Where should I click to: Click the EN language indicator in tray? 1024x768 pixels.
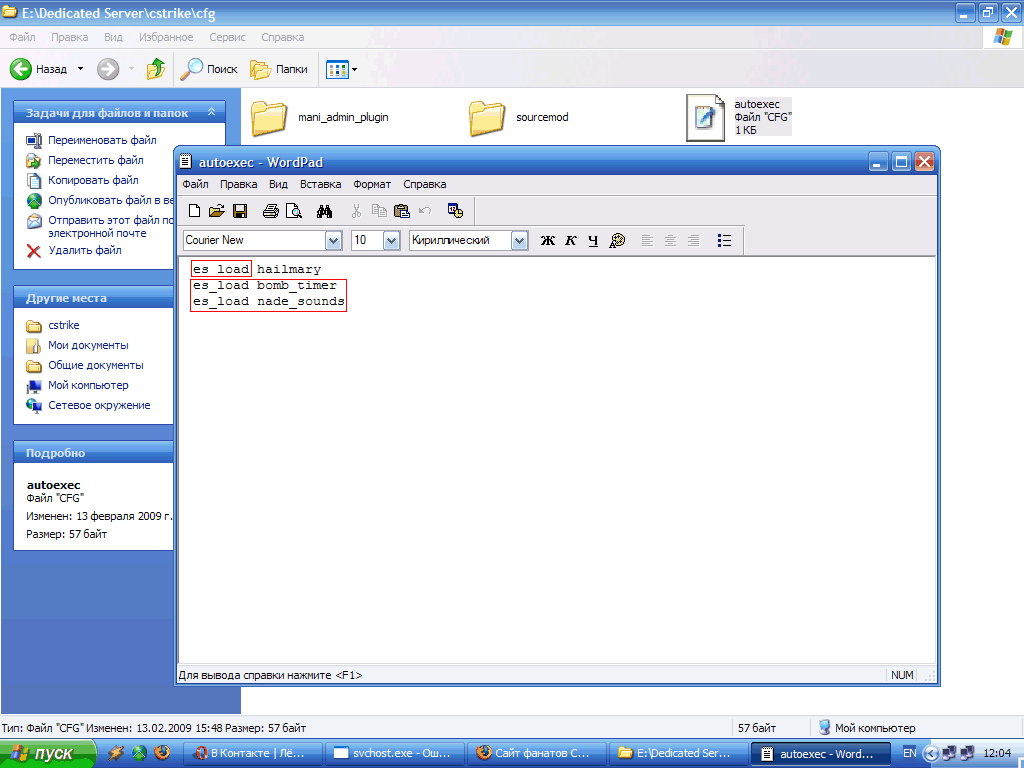(910, 754)
